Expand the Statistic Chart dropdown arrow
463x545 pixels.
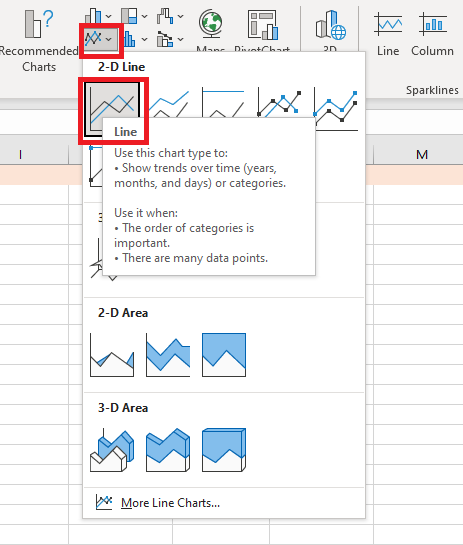145,39
